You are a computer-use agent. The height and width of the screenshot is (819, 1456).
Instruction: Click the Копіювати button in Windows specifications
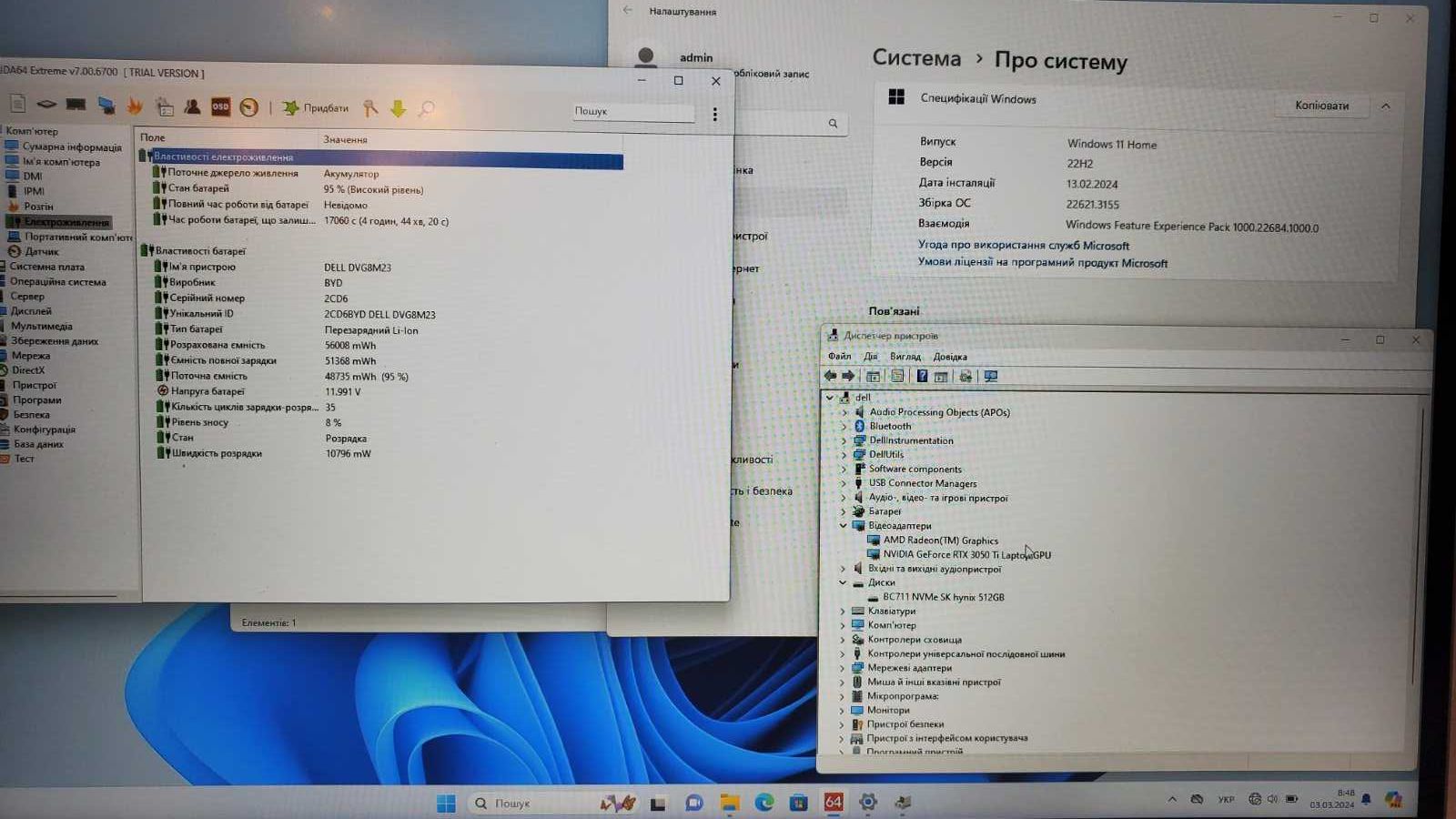tap(1321, 106)
